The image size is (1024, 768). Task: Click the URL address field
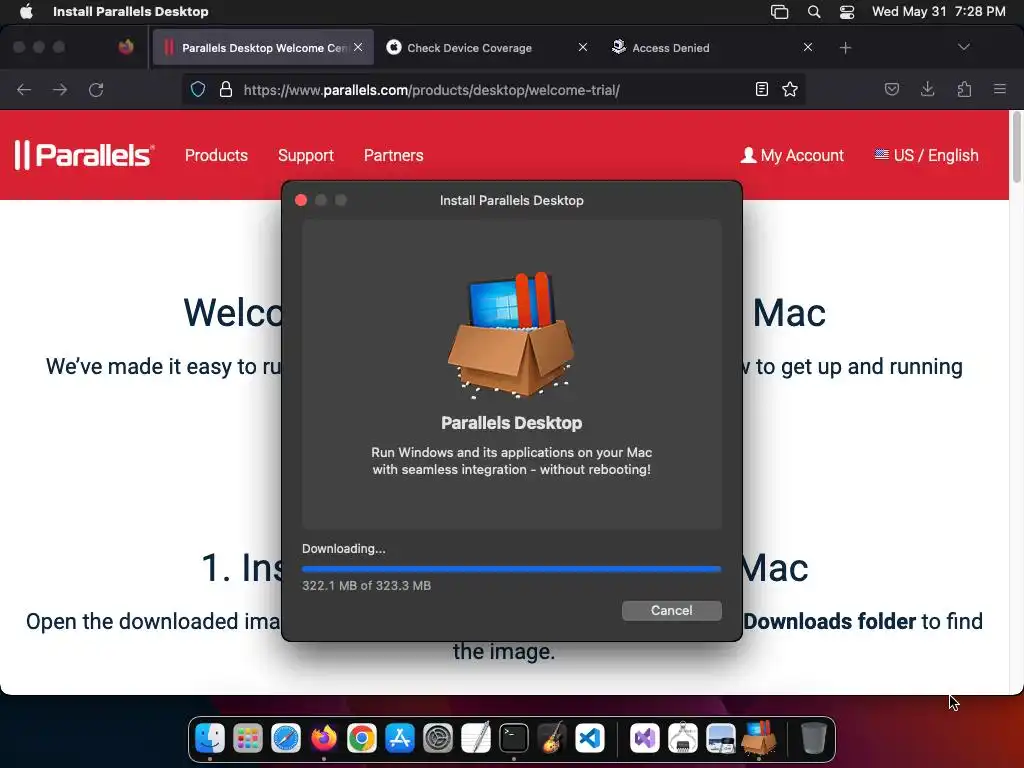[493, 89]
